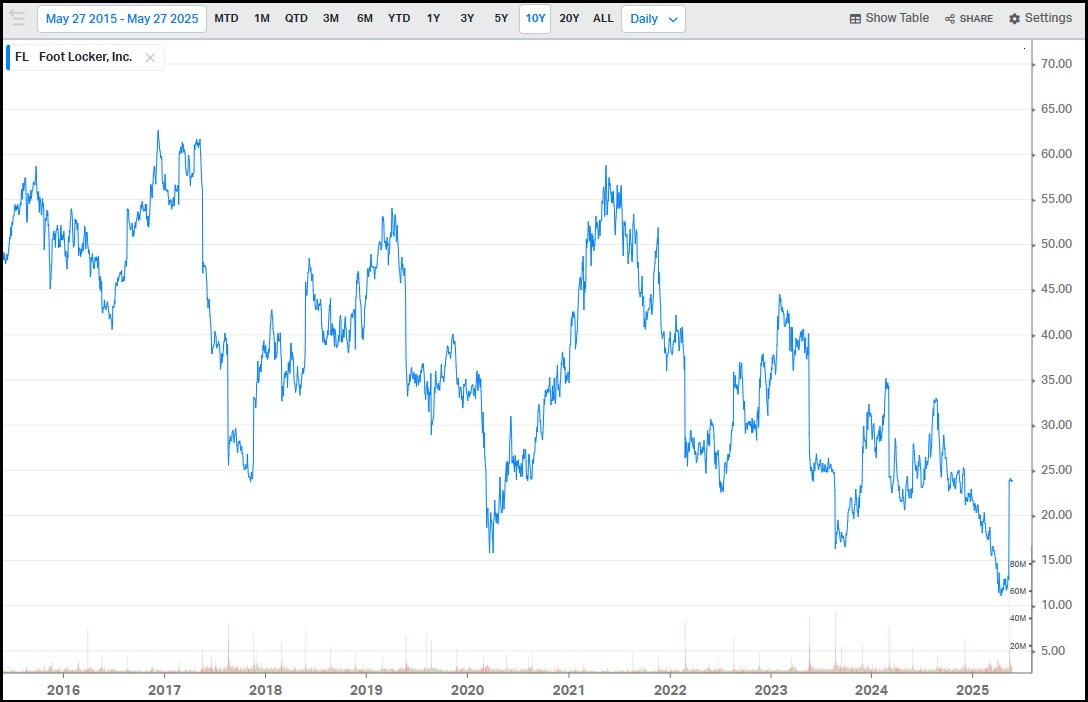This screenshot has width=1088, height=702.
Task: Click the Show Table grid icon
Action: pos(855,19)
